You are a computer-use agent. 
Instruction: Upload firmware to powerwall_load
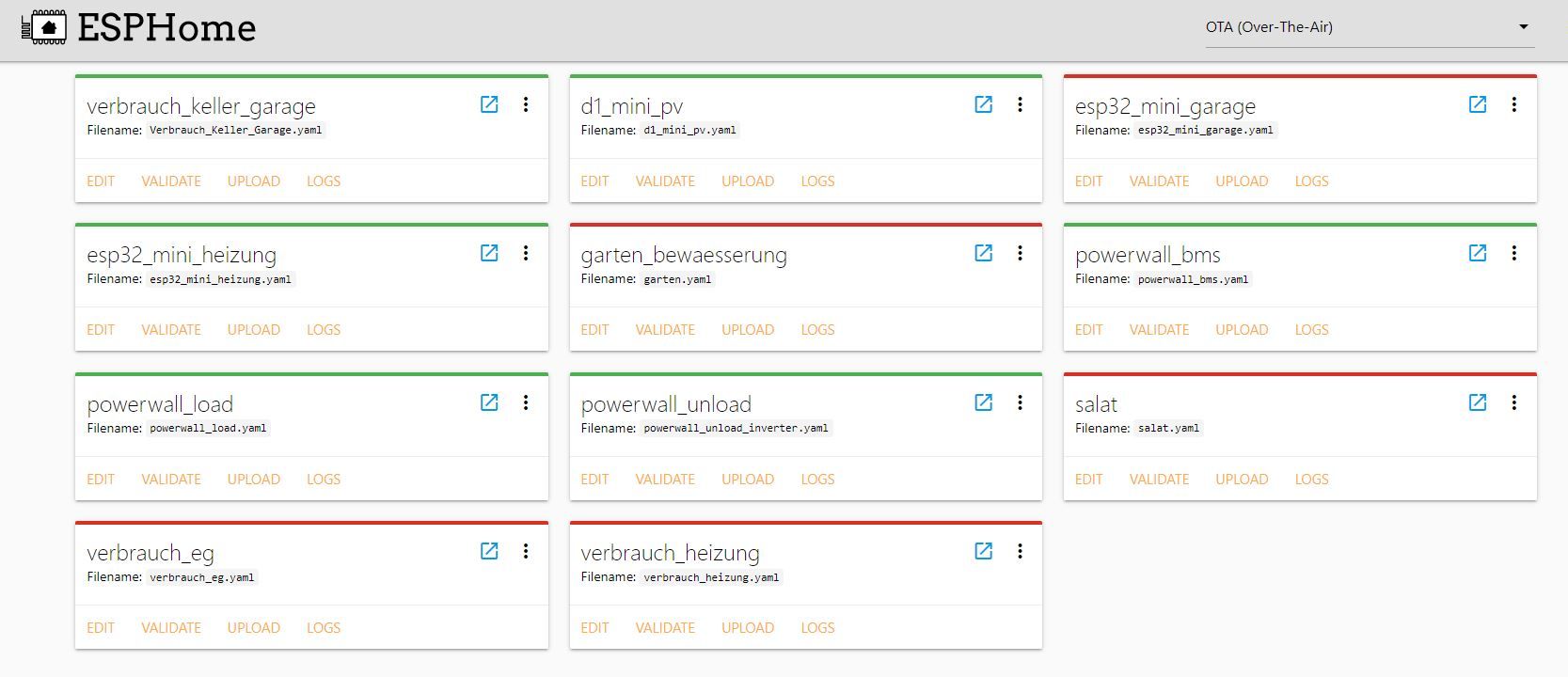pos(254,480)
